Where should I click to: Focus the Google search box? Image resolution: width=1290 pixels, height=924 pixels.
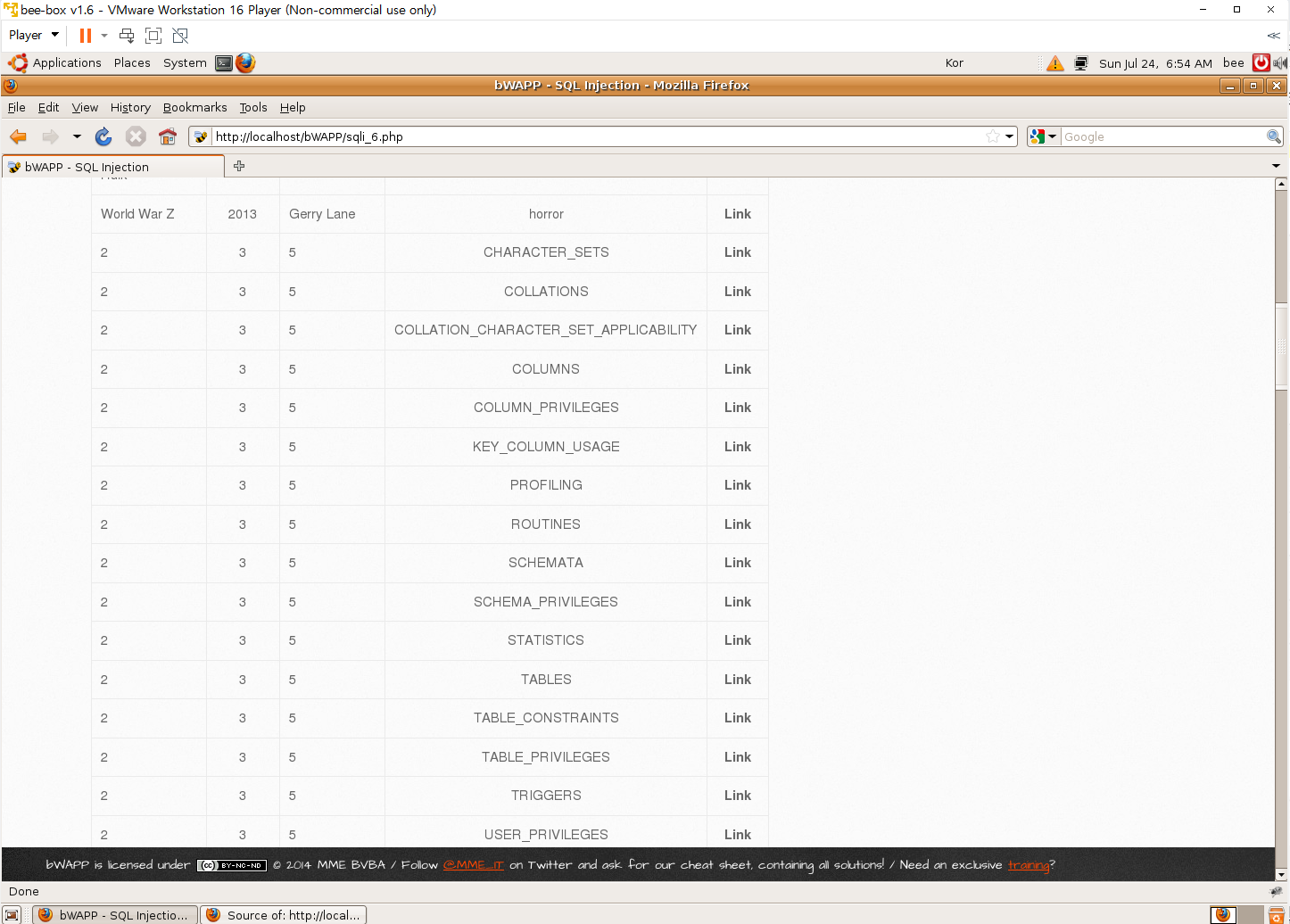(x=1162, y=136)
